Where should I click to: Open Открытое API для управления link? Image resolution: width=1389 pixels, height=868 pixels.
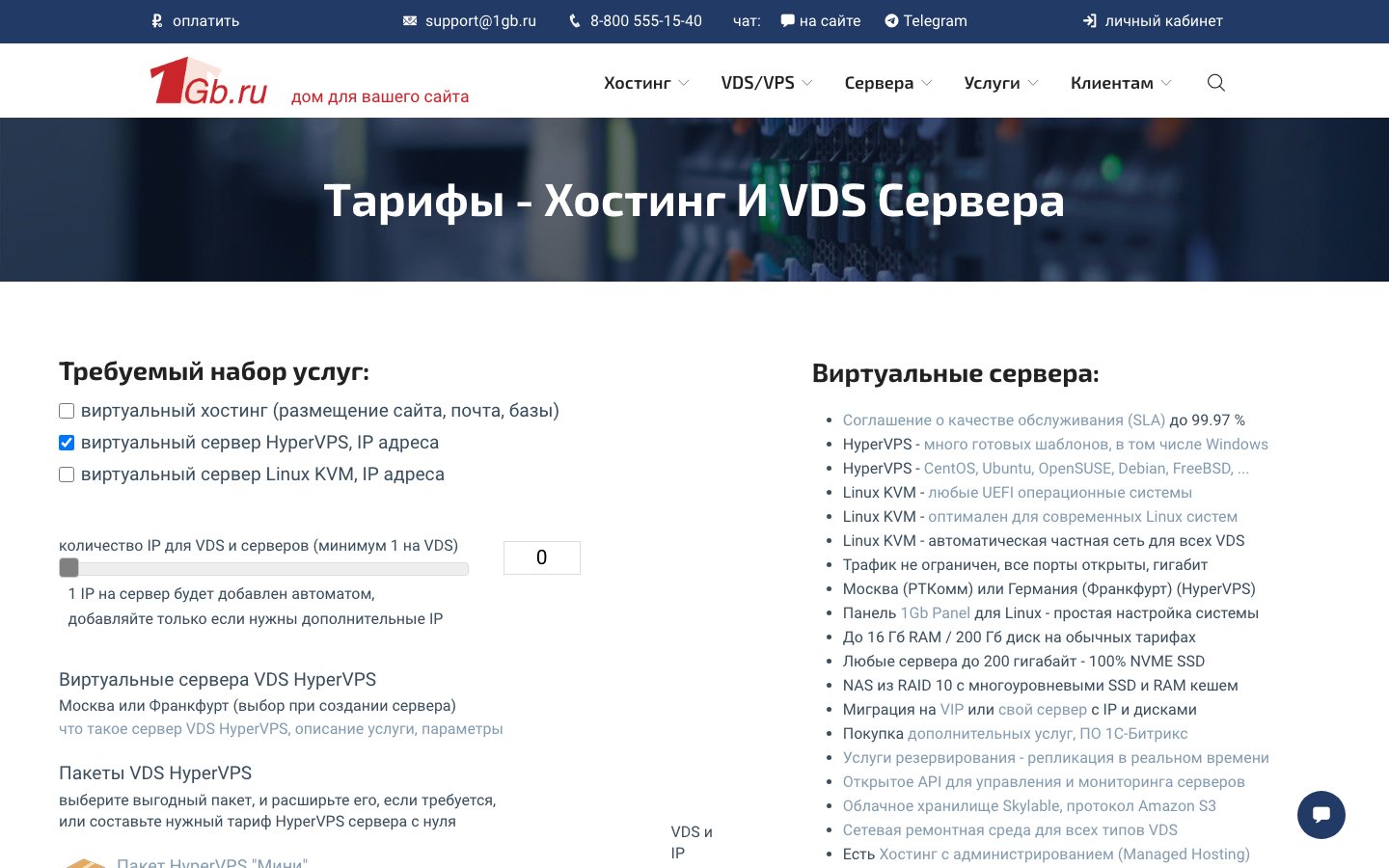coord(1044,782)
